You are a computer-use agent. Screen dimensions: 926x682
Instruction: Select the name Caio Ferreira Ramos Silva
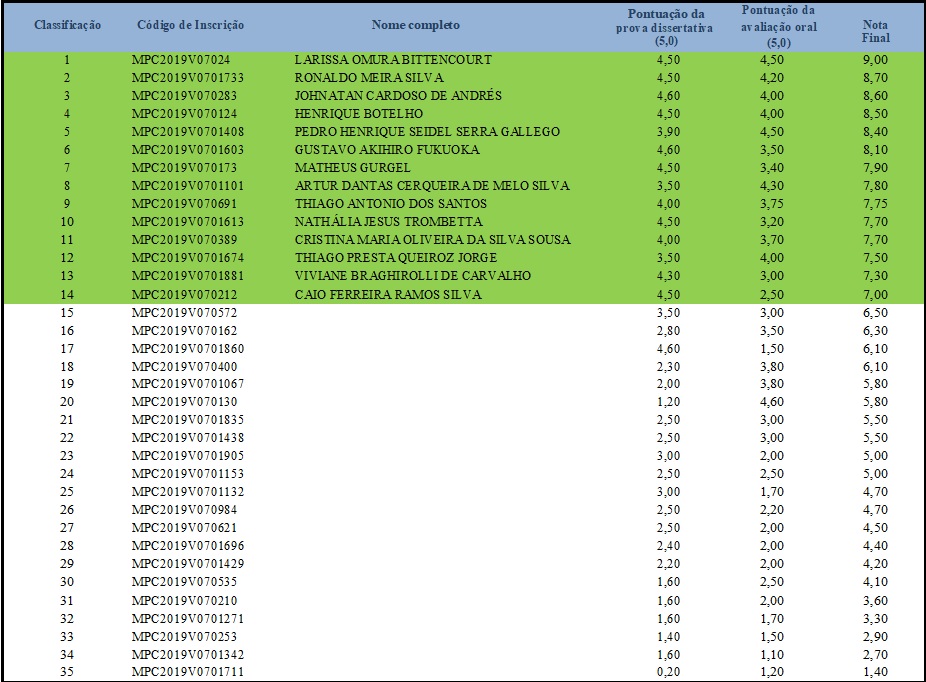pyautogui.click(x=388, y=294)
